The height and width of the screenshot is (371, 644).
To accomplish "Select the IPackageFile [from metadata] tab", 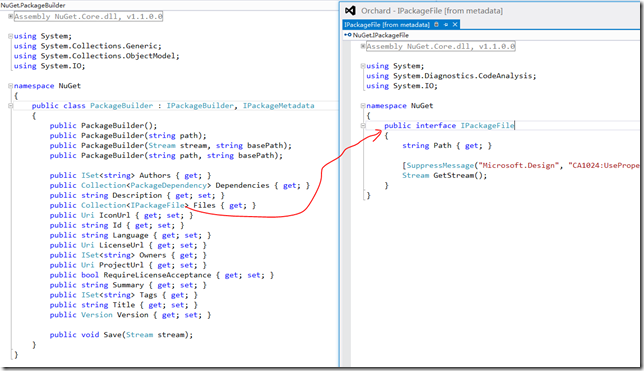I will (387, 25).
